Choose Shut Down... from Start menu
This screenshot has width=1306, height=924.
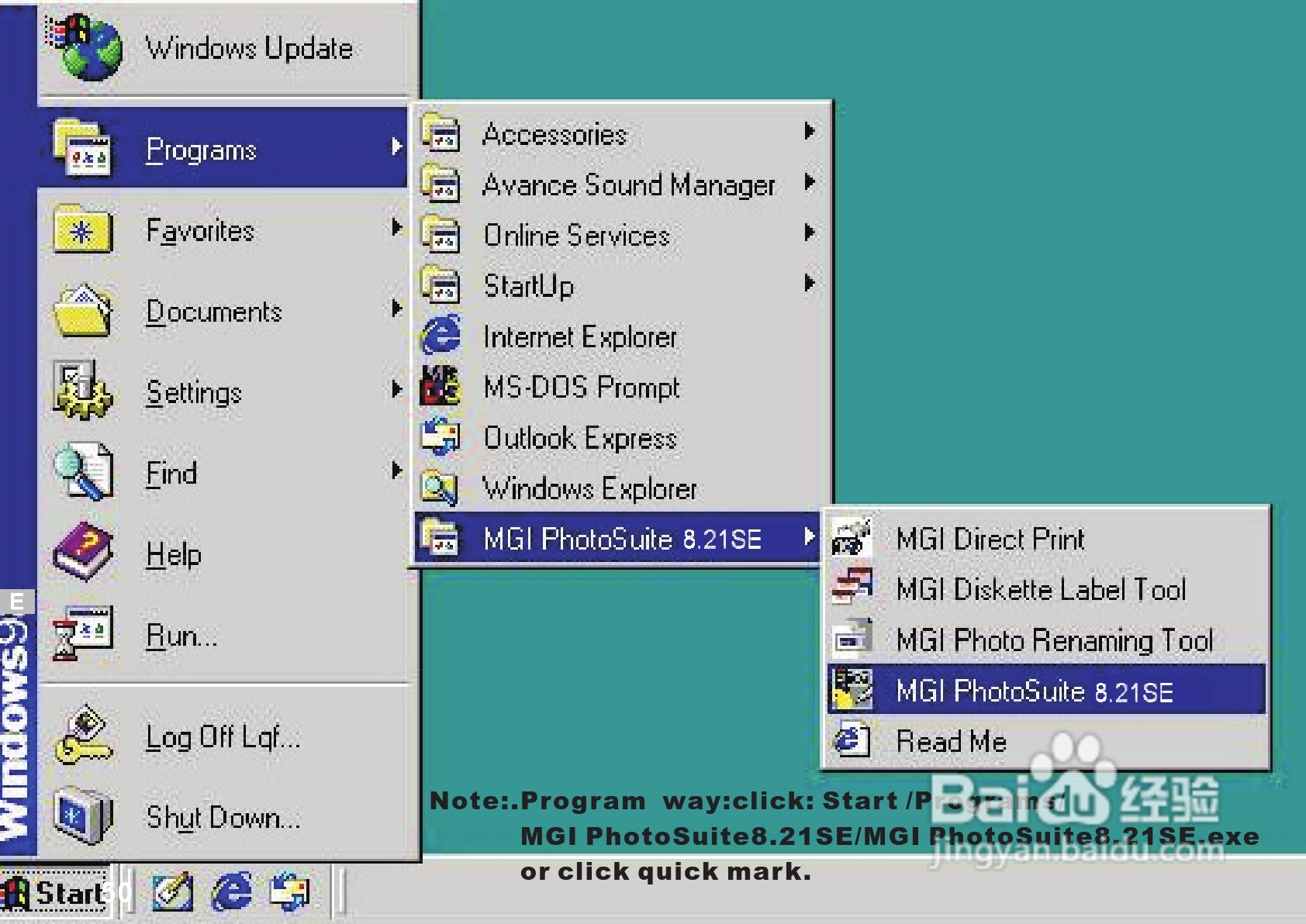(223, 816)
